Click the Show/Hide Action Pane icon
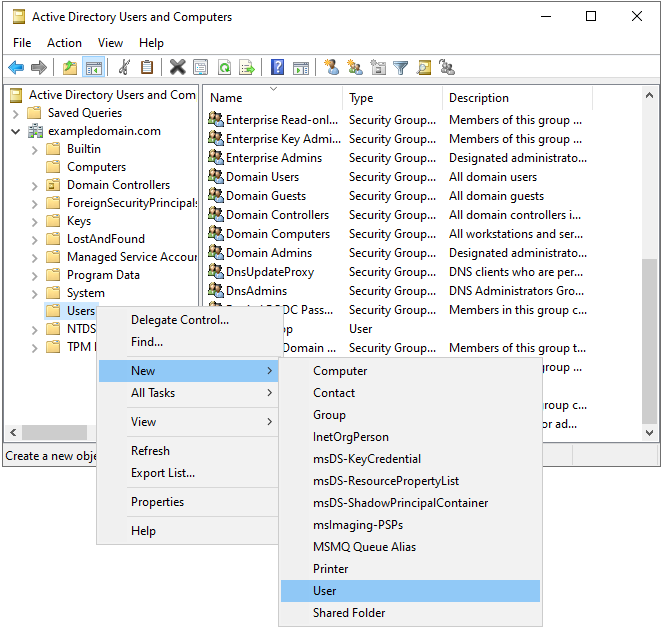 301,68
